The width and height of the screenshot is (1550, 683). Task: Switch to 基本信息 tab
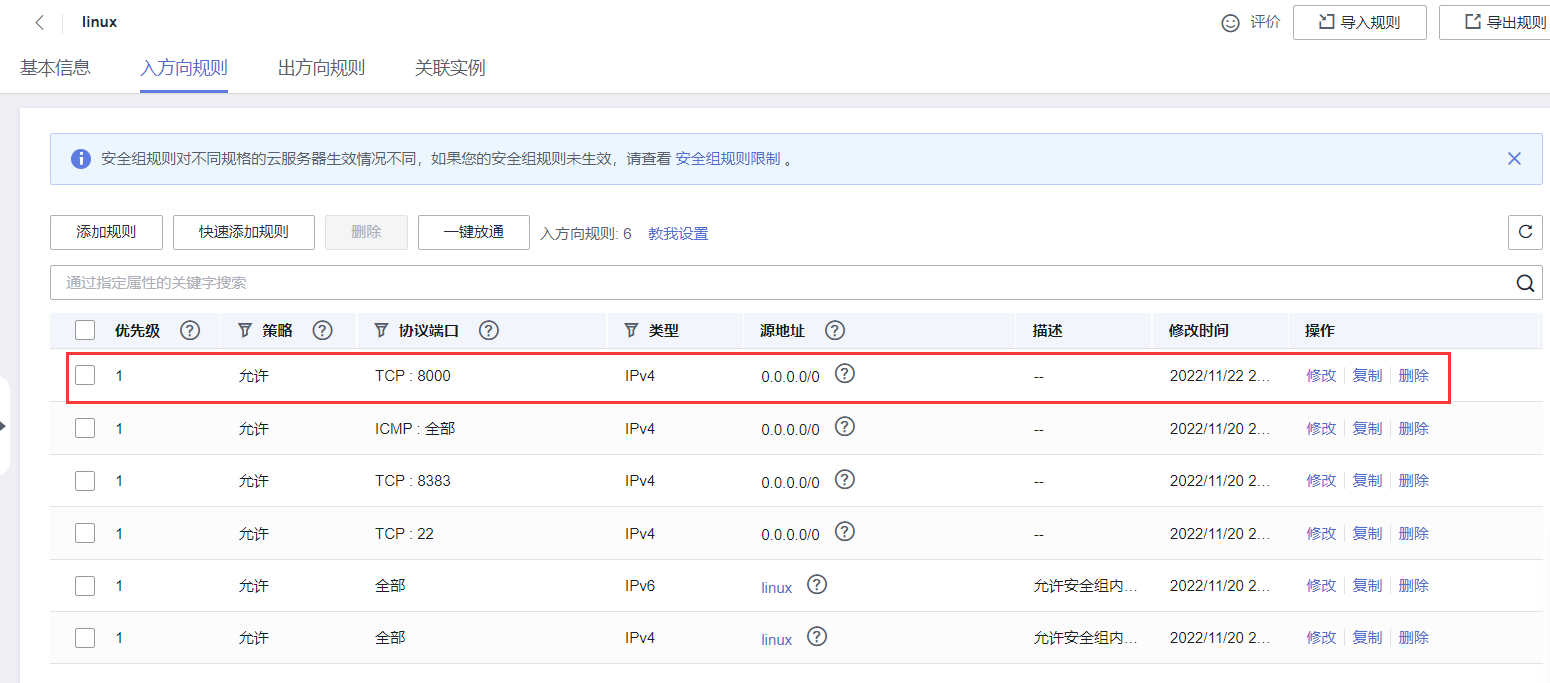pyautogui.click(x=55, y=68)
